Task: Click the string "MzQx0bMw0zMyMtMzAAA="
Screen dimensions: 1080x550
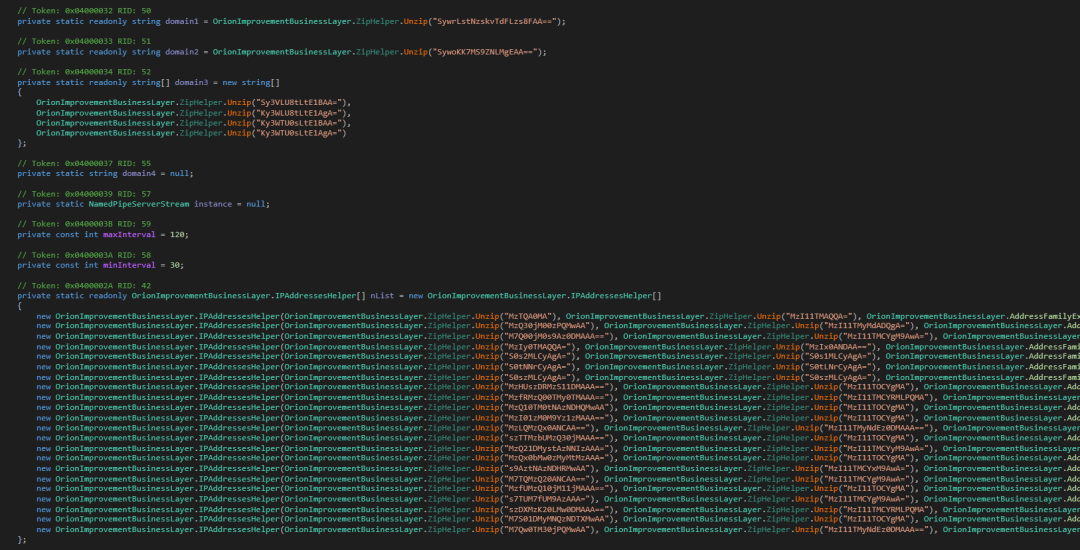Action: 555,458
